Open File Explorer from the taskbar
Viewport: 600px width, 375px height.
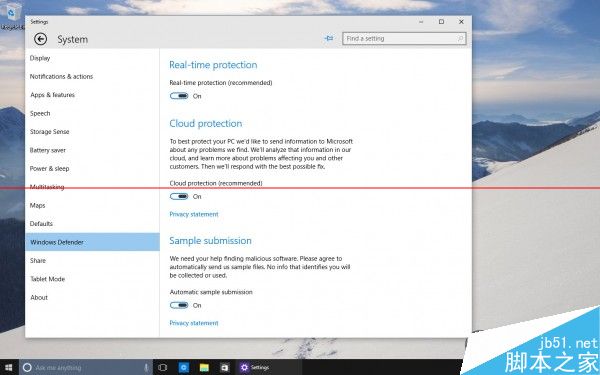click(x=204, y=368)
